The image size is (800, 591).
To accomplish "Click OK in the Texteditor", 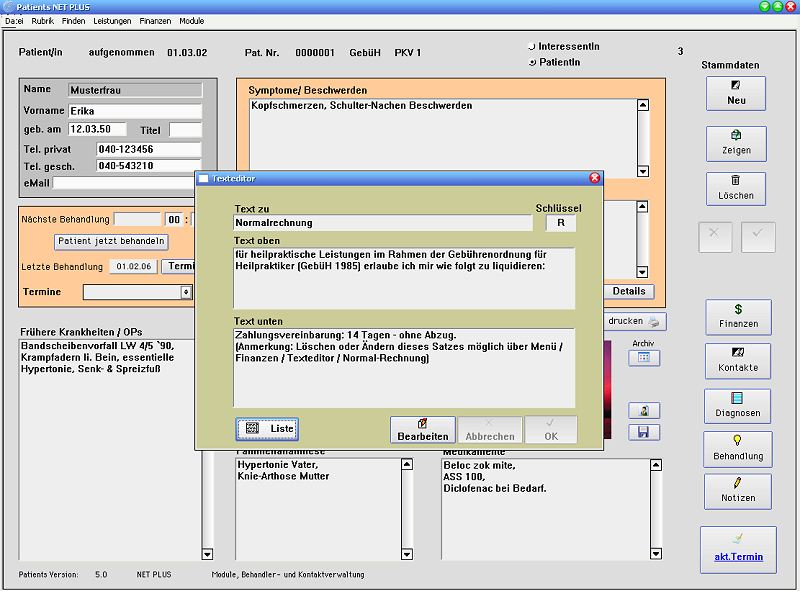I will 551,429.
